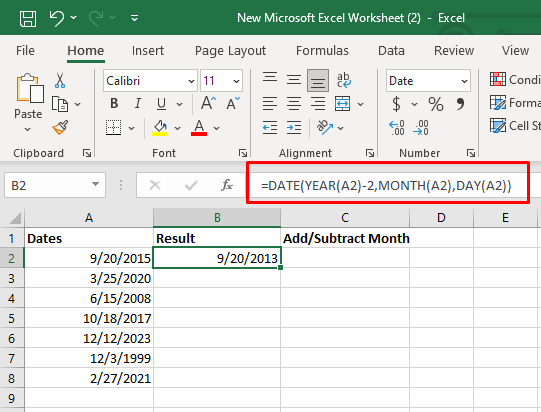The image size is (541, 412).
Task: Apply red Font Color
Action: [x=199, y=128]
